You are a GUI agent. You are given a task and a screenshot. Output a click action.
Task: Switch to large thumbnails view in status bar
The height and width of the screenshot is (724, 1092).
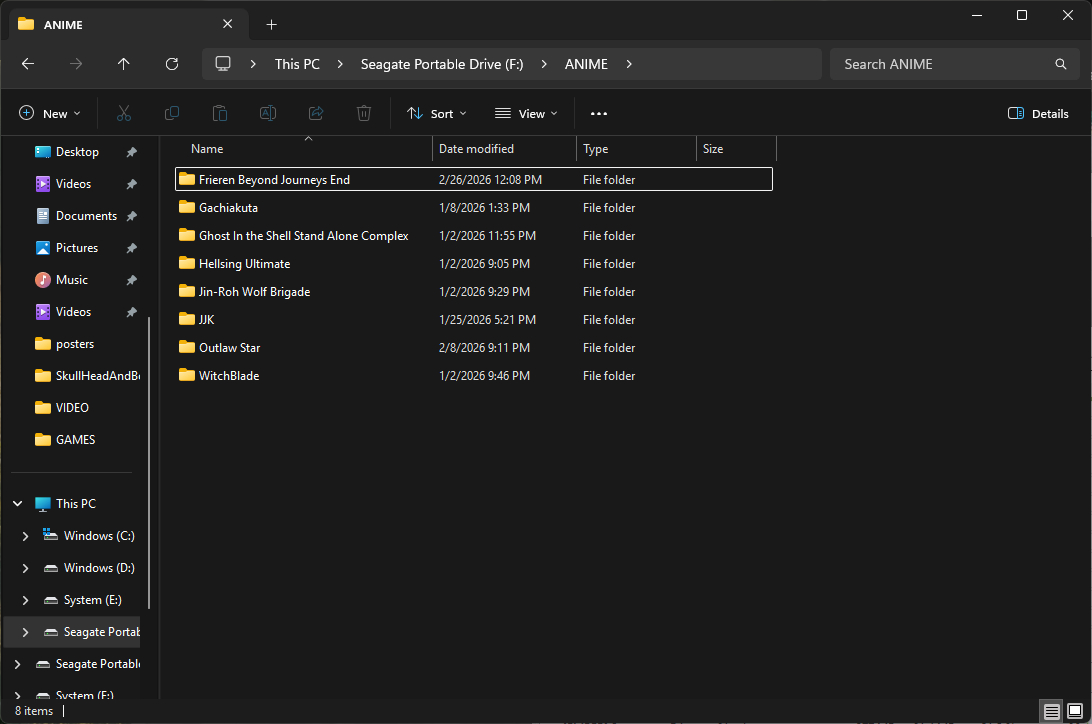coord(1074,711)
